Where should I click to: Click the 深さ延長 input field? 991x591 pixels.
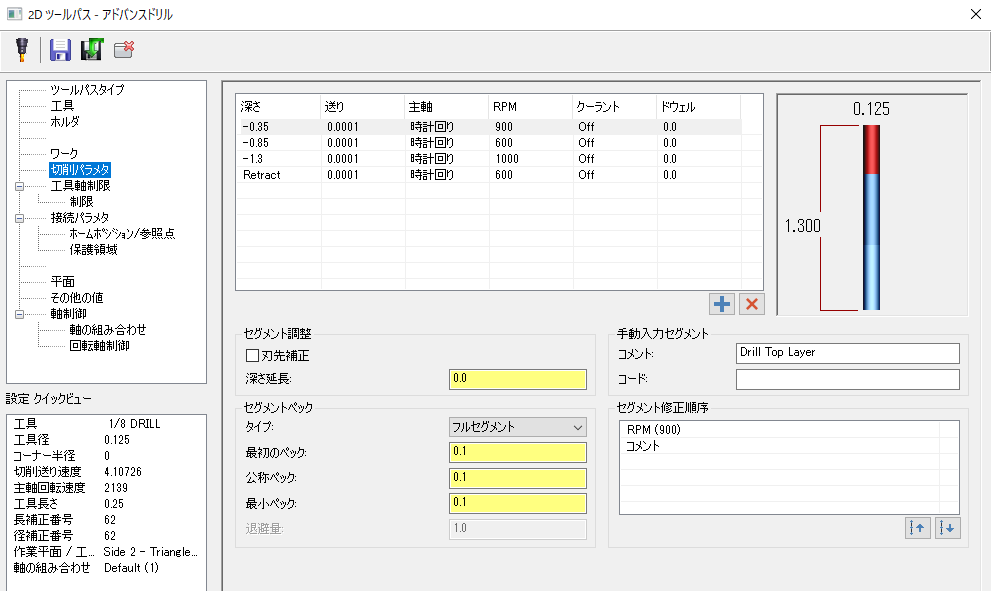(517, 379)
